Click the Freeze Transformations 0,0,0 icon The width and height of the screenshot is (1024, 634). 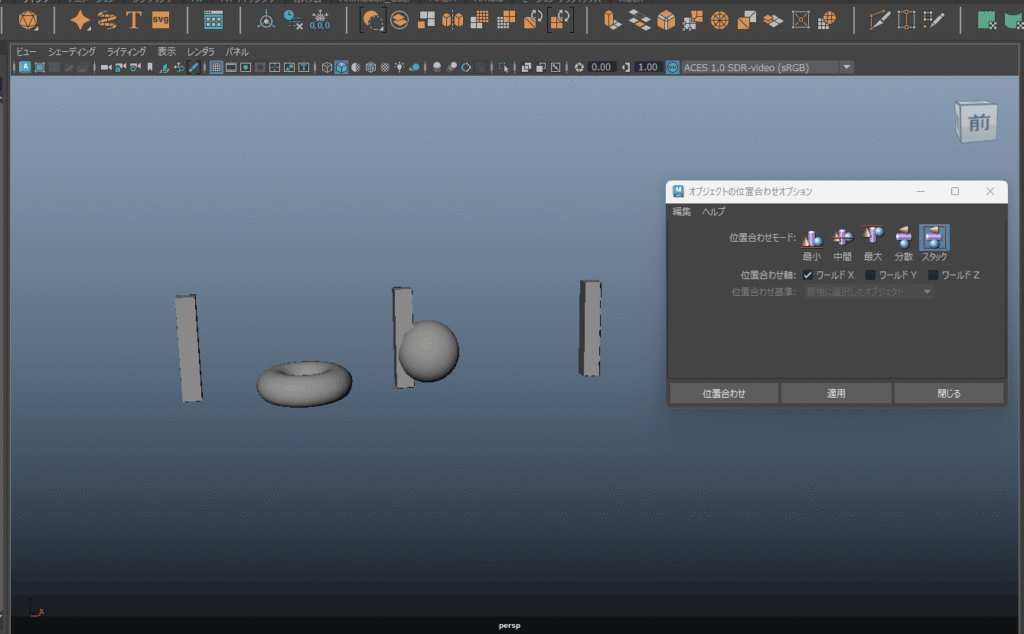pyautogui.click(x=320, y=20)
